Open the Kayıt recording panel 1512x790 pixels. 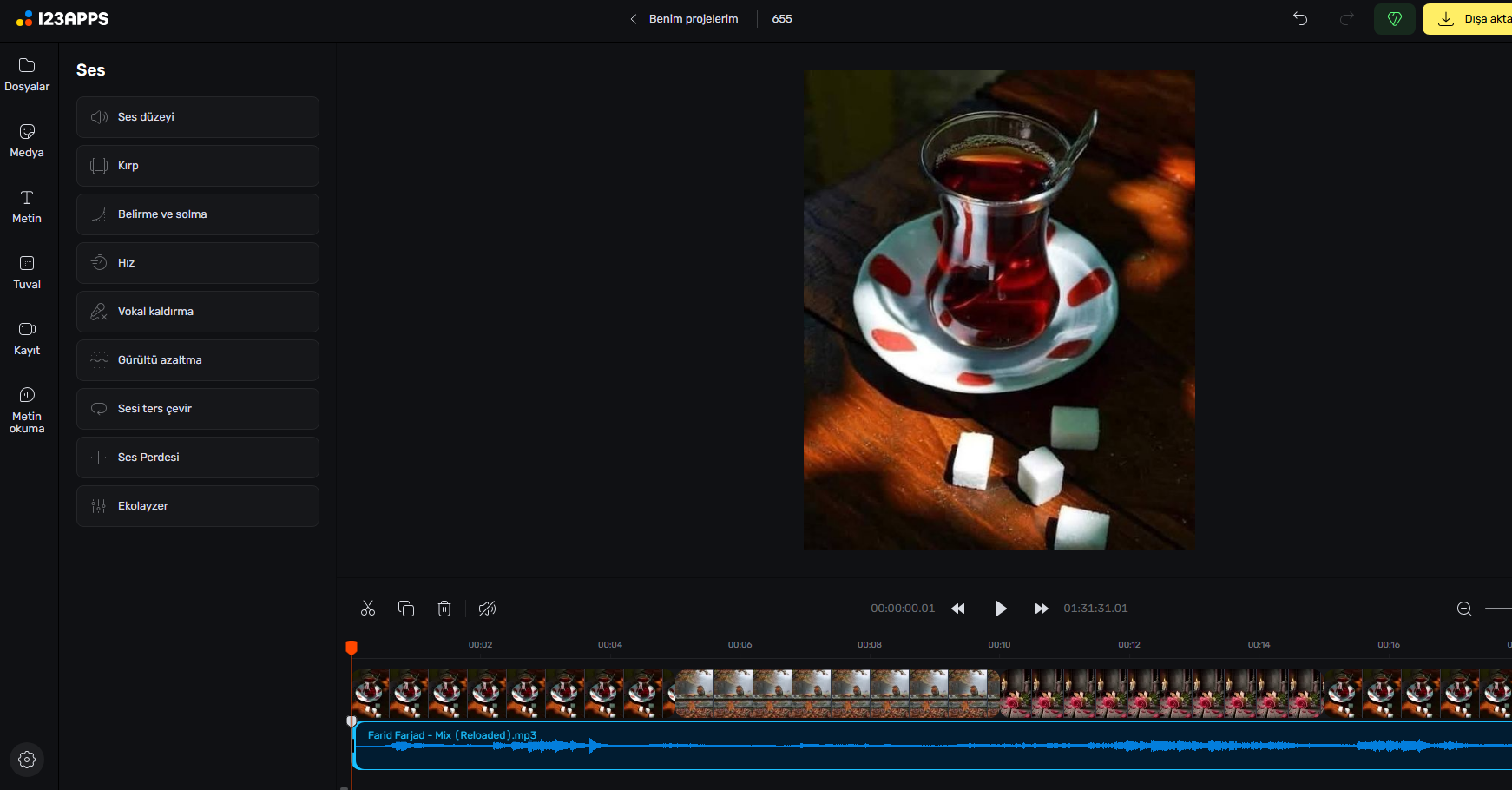[27, 339]
